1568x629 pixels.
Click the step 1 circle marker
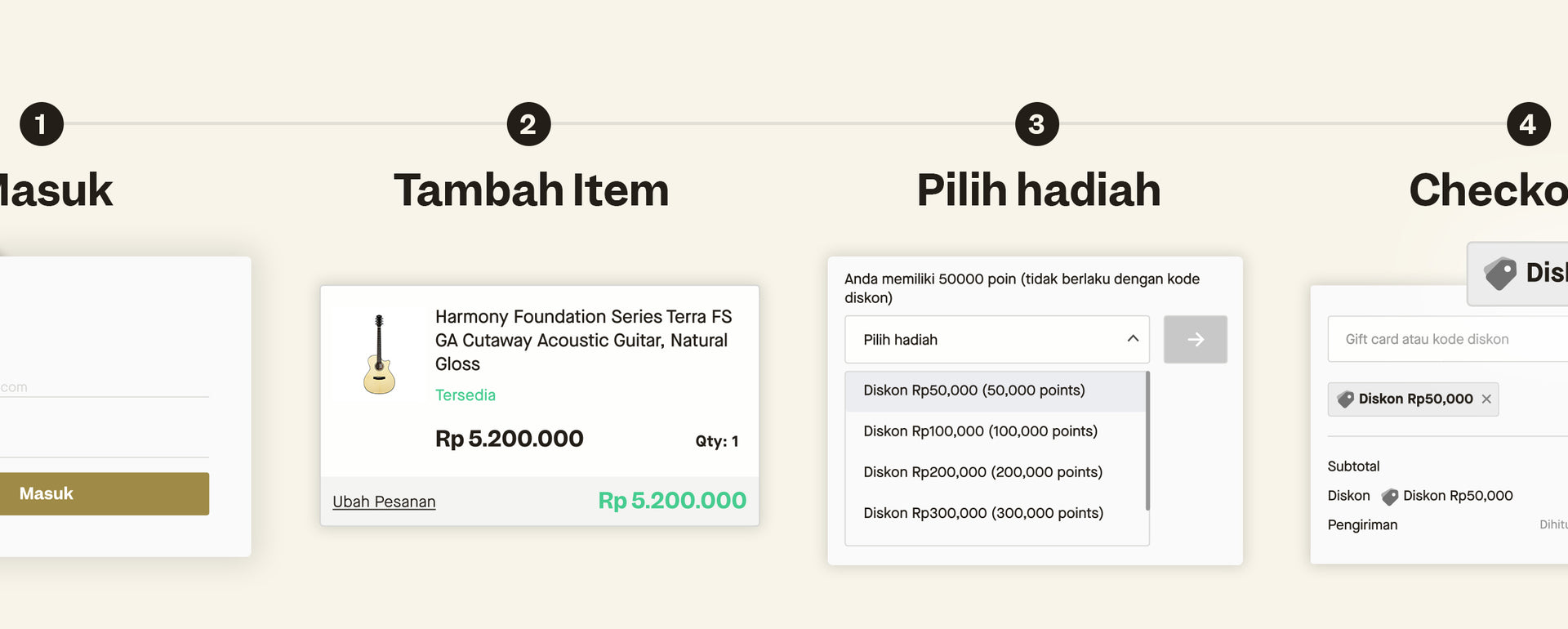41,124
